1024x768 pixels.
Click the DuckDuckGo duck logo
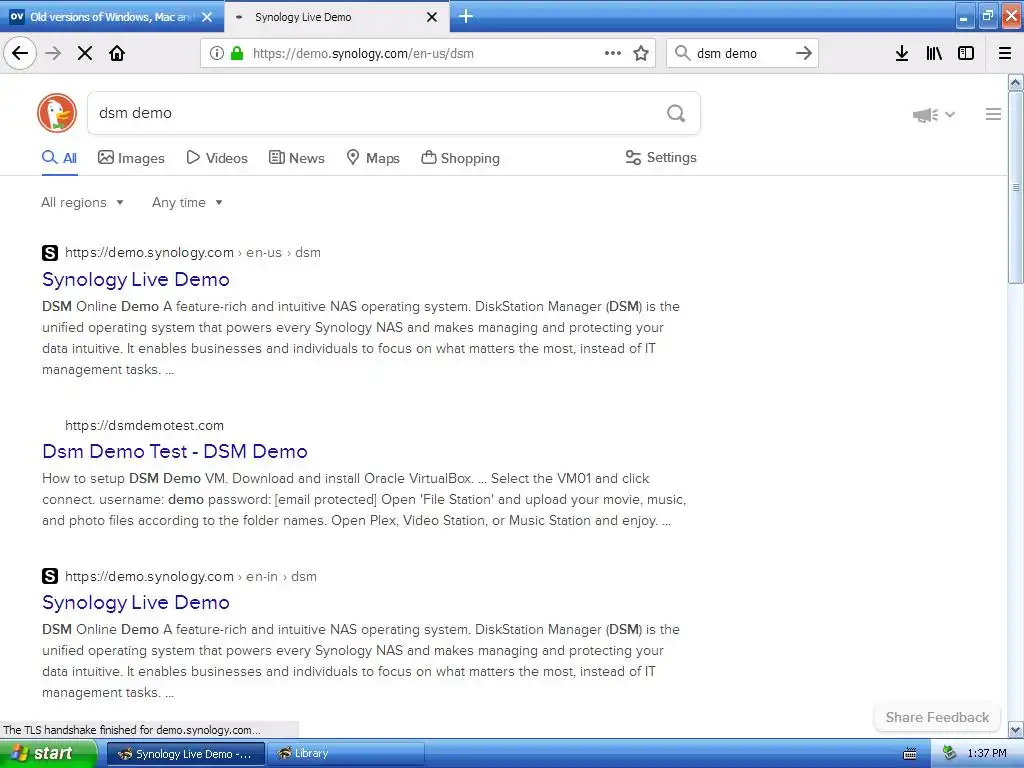(x=57, y=113)
